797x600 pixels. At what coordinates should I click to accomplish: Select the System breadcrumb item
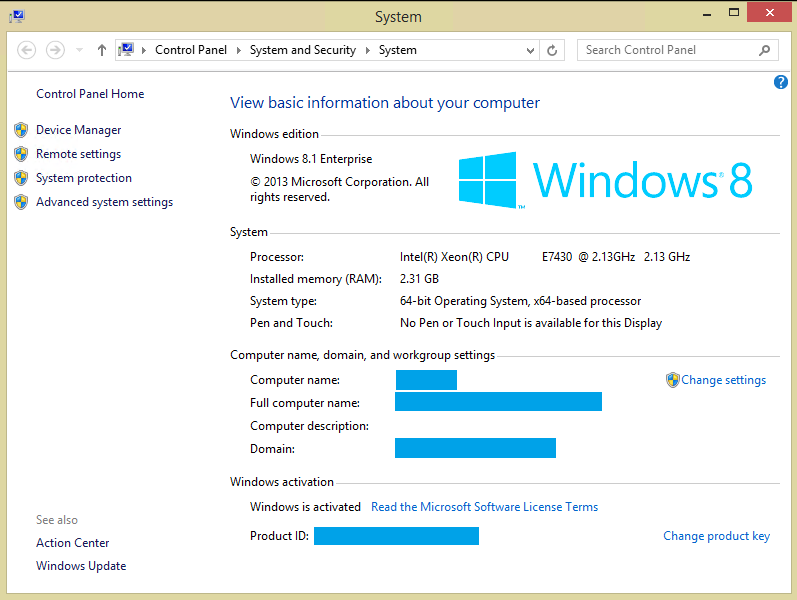(397, 50)
